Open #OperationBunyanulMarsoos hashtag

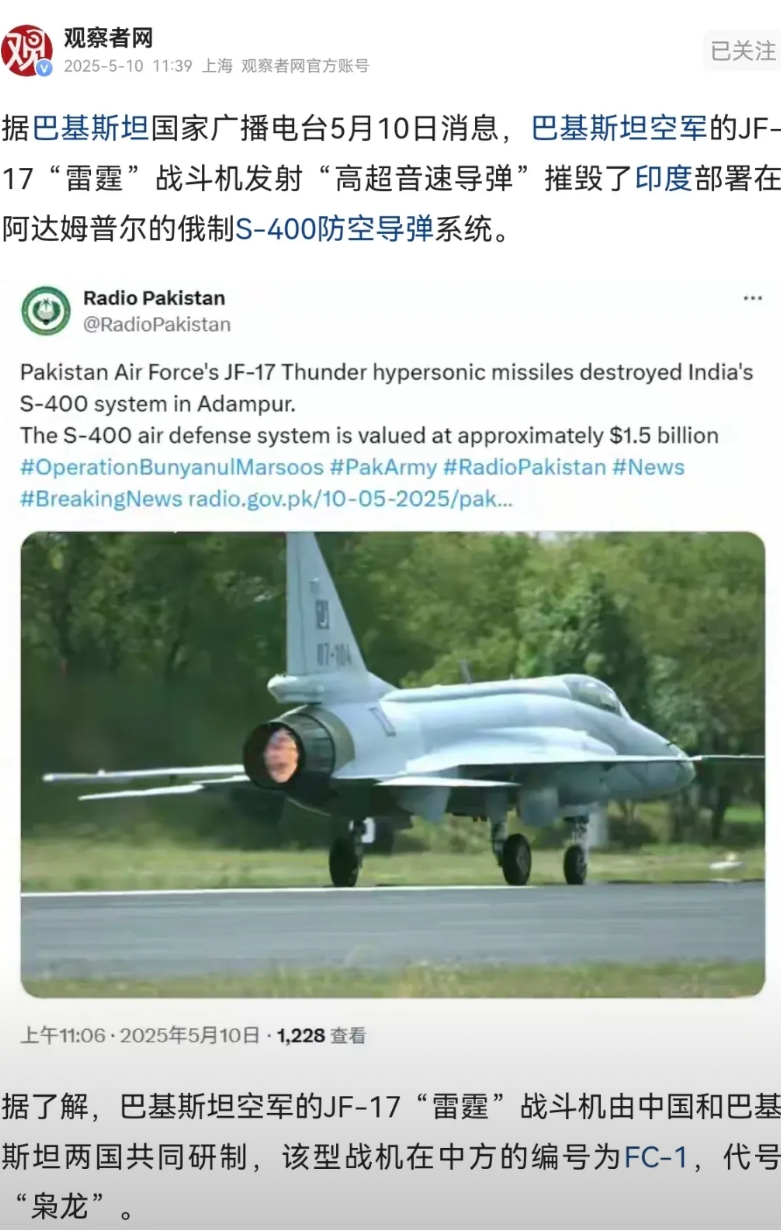tap(169, 467)
